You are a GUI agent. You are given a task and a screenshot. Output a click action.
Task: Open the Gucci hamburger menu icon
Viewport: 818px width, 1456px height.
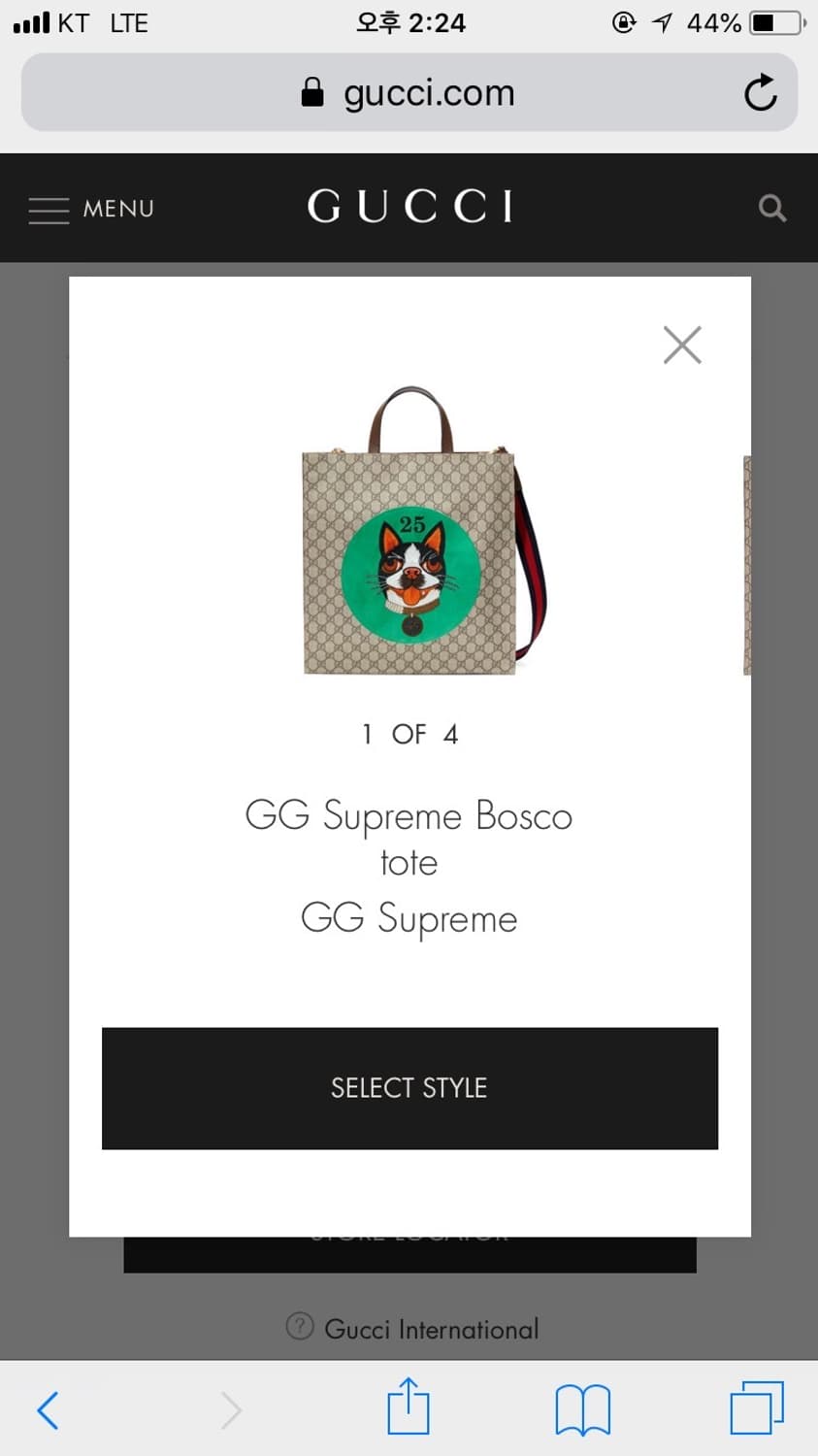(49, 210)
